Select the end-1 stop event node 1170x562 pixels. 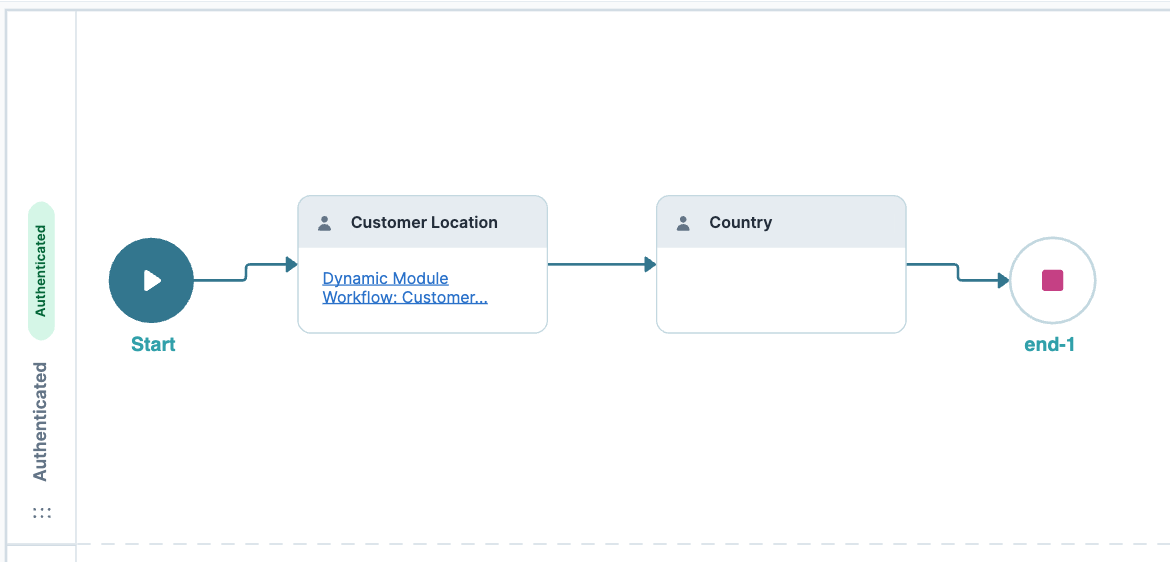[1052, 281]
